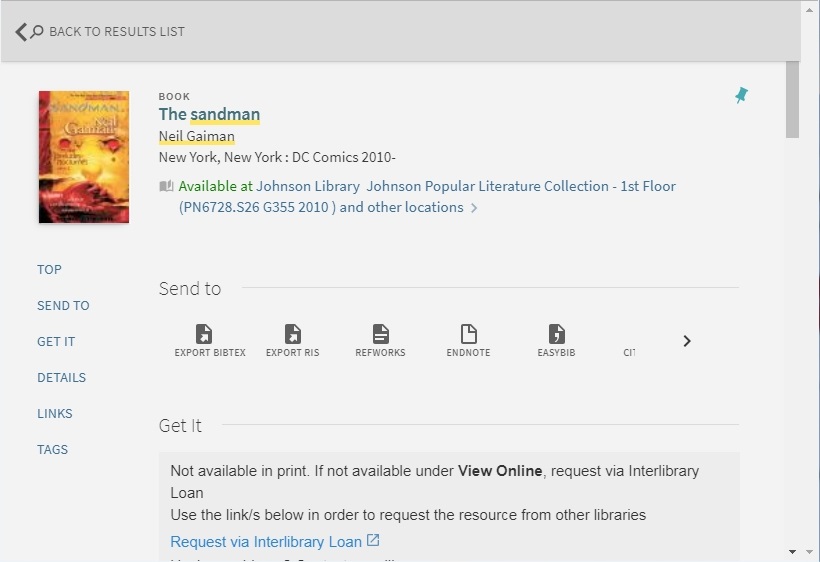This screenshot has width=820, height=562.
Task: Go to the Links section
Action: click(55, 414)
